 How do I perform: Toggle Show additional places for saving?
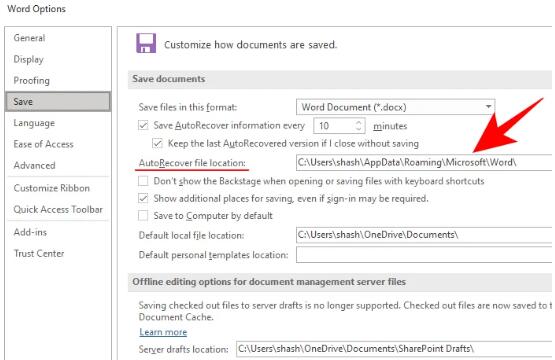tap(143, 198)
